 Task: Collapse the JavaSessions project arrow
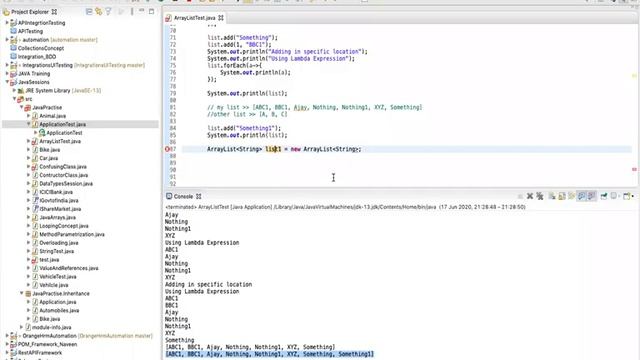coord(7,82)
